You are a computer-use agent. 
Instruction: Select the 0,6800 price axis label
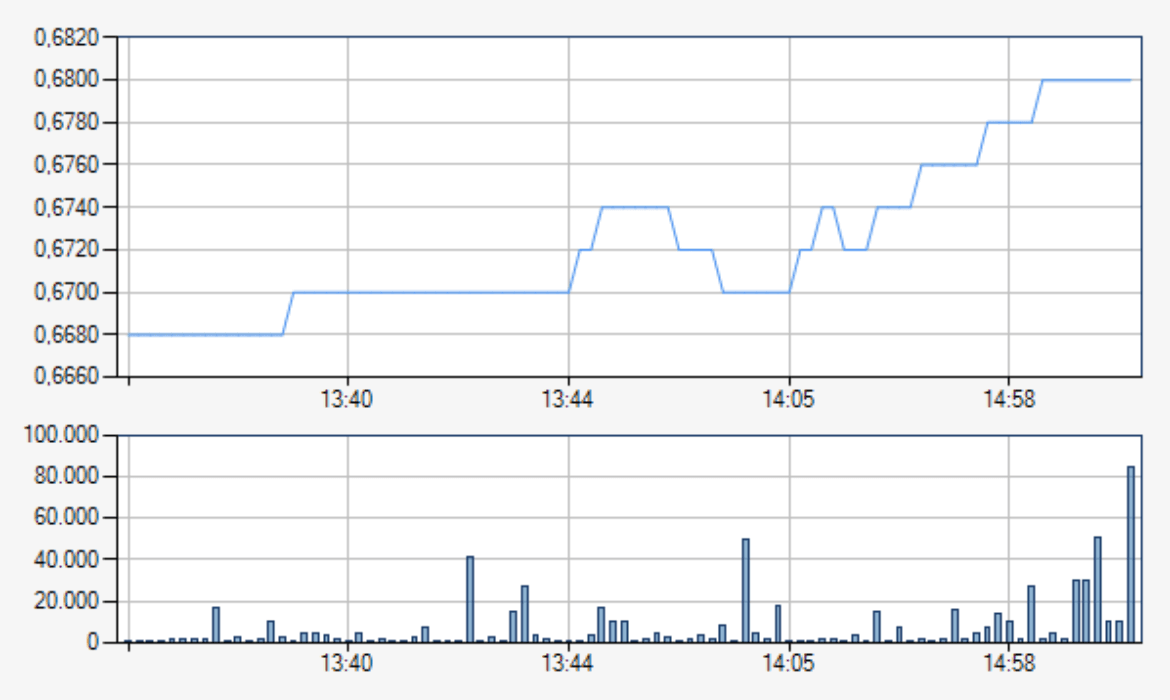coord(66,79)
